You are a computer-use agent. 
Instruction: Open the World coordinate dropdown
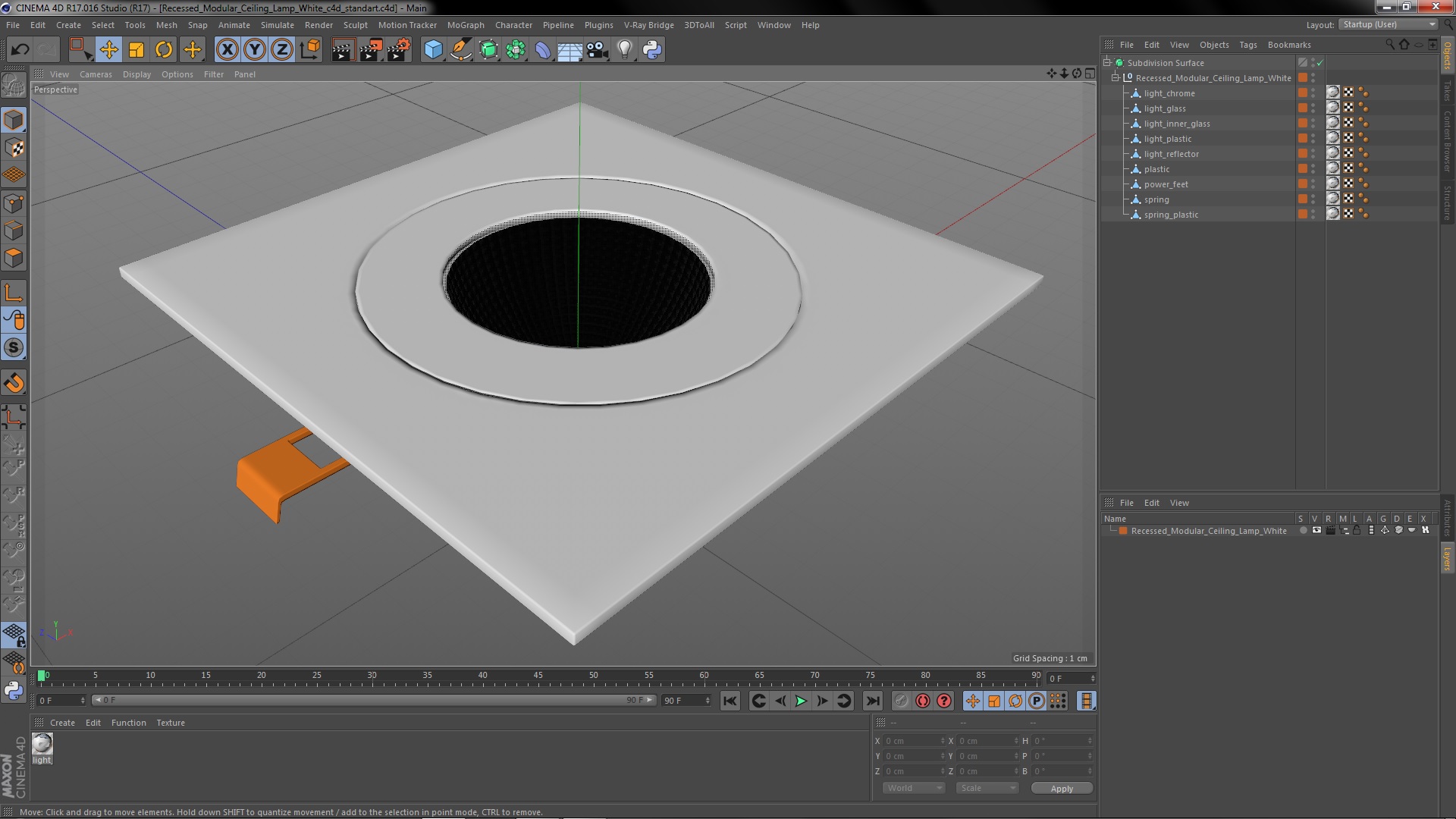(914, 788)
